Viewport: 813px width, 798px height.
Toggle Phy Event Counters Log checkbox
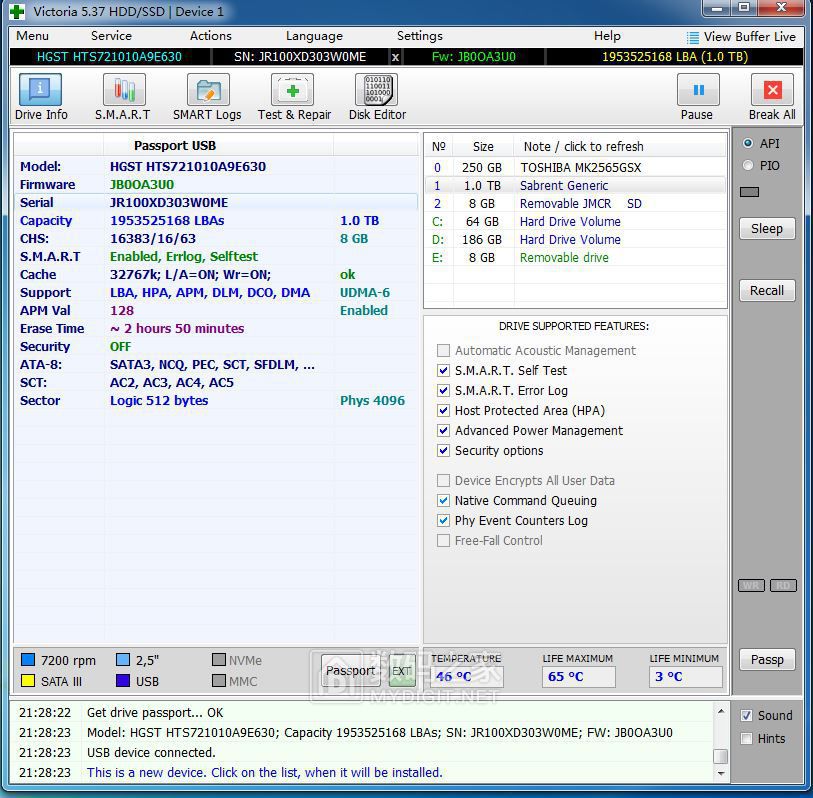pyautogui.click(x=443, y=521)
